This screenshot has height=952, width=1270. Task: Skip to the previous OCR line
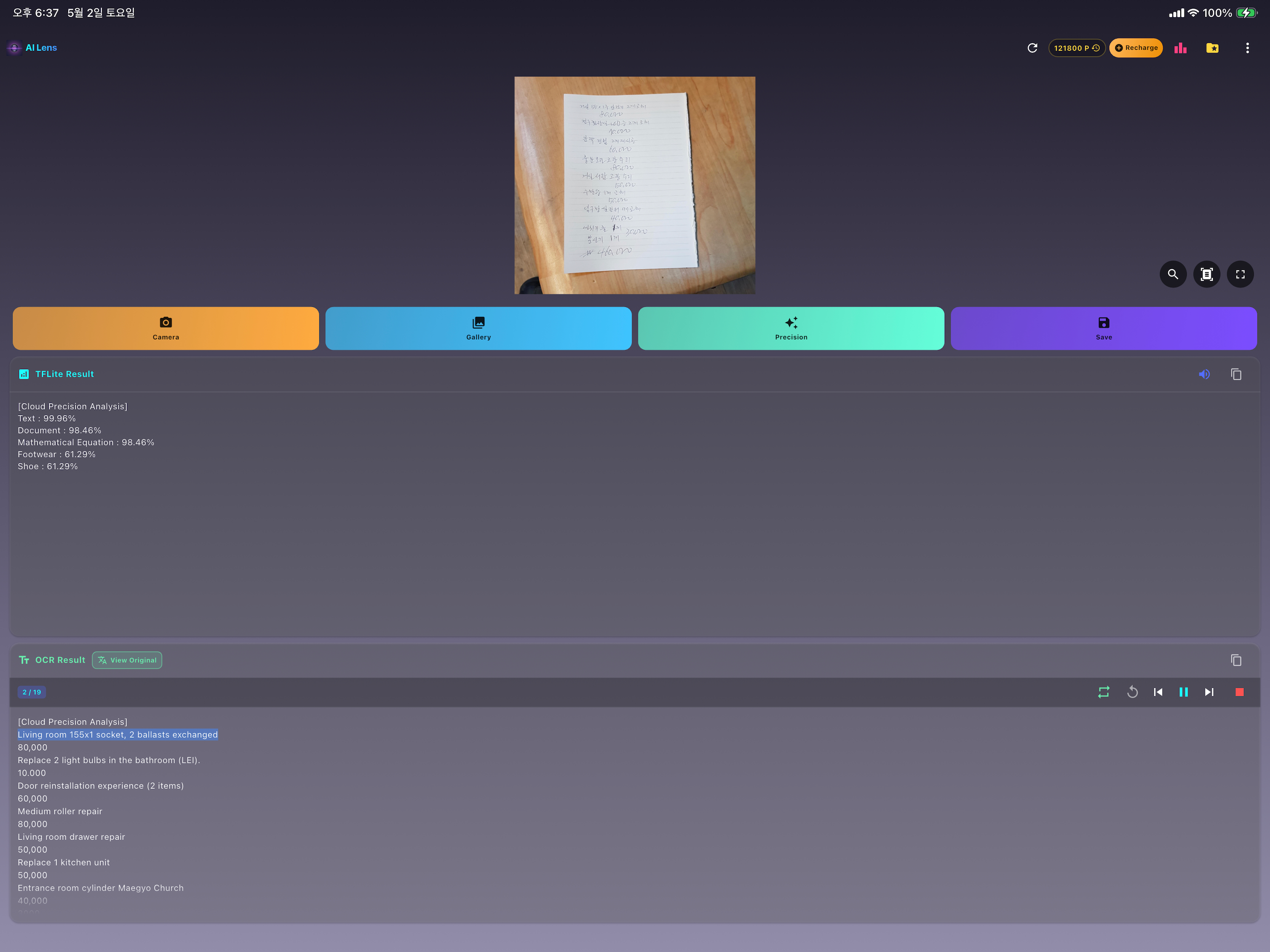point(1158,692)
